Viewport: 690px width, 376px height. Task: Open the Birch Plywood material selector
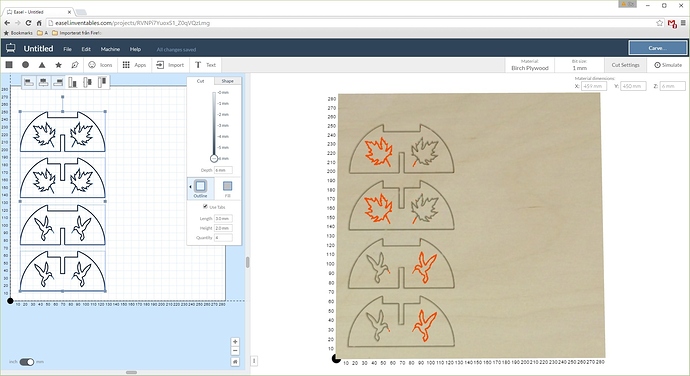tap(530, 65)
